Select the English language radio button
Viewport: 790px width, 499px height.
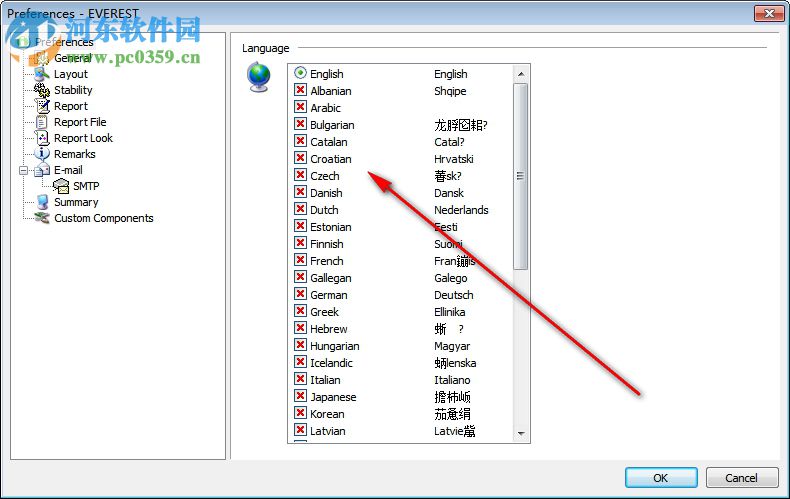click(x=300, y=73)
